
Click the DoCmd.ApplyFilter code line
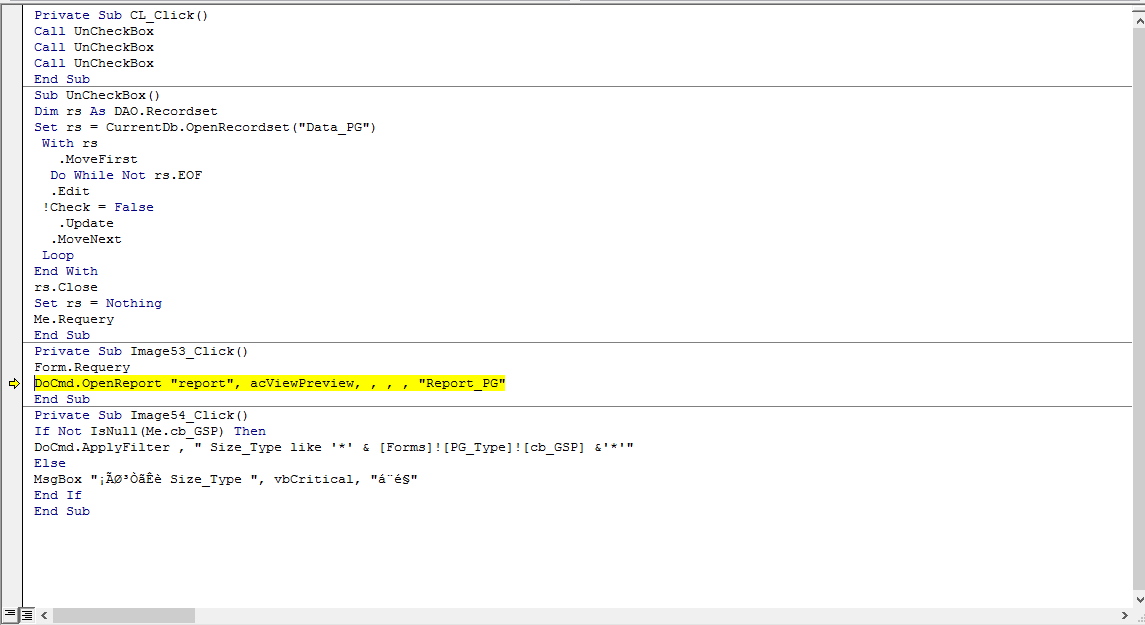coord(334,447)
